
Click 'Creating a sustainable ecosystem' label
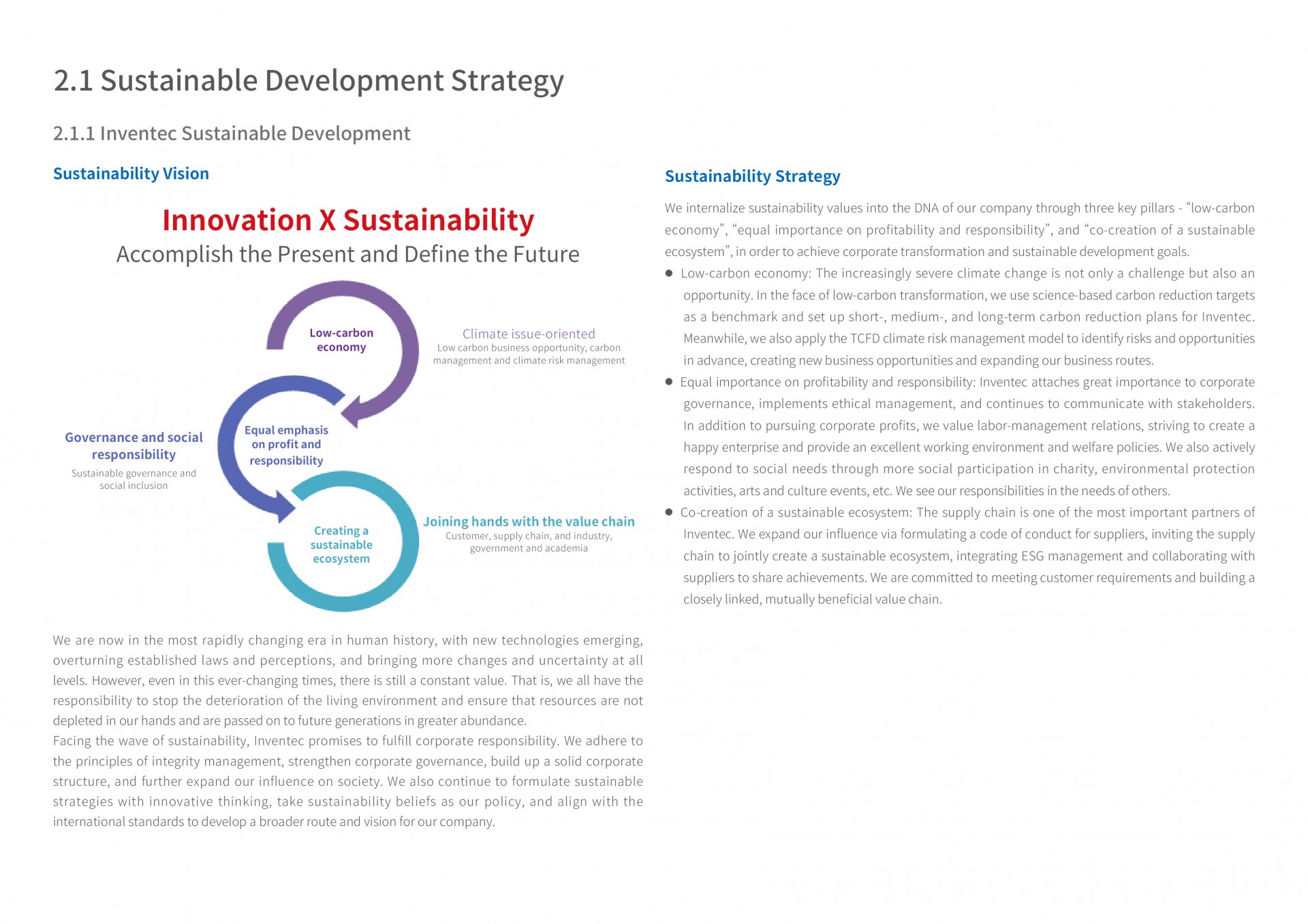(341, 545)
